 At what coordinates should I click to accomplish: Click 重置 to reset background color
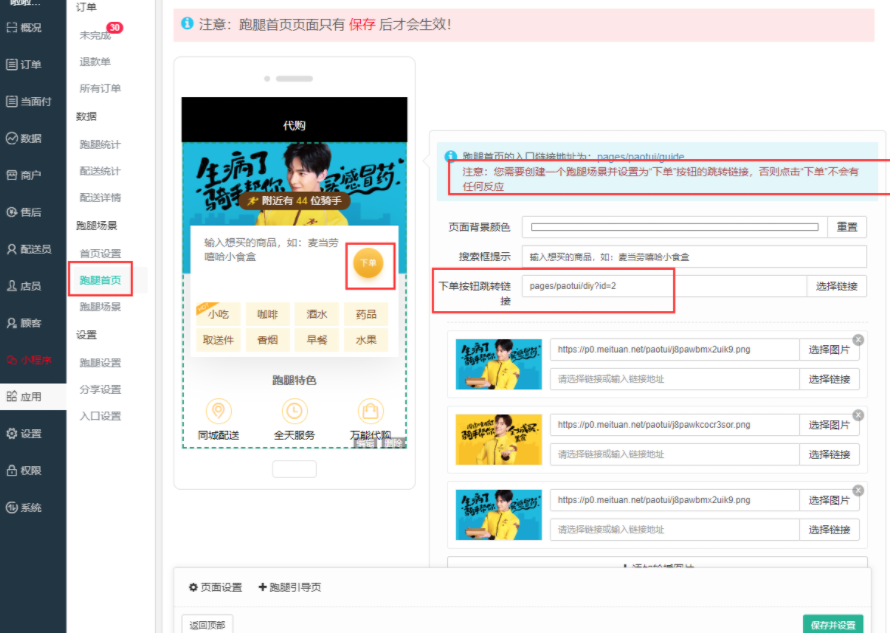coord(847,227)
